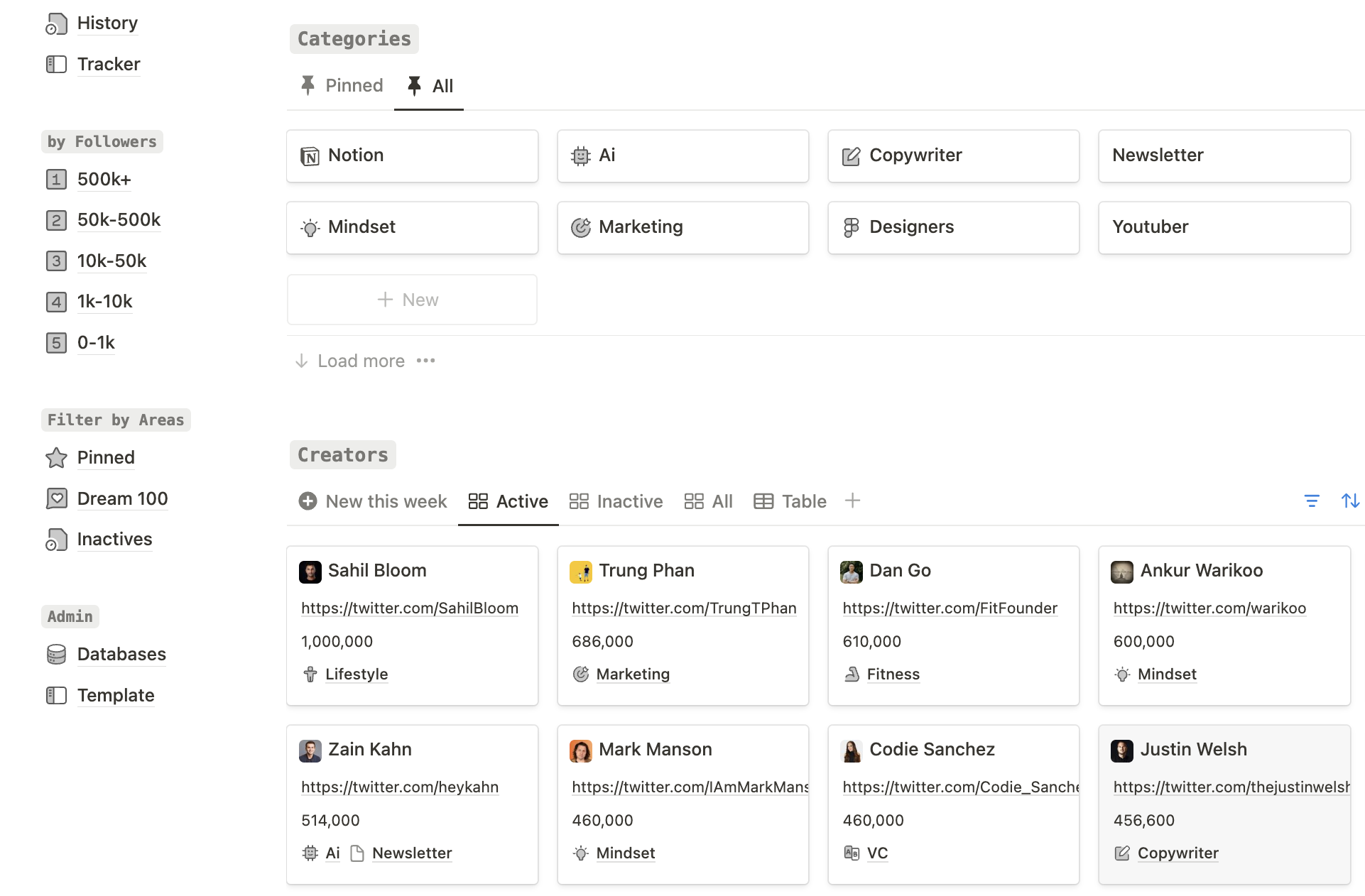Switch to the Pinned categories tab
This screenshot has height=896, width=1365.
(341, 86)
